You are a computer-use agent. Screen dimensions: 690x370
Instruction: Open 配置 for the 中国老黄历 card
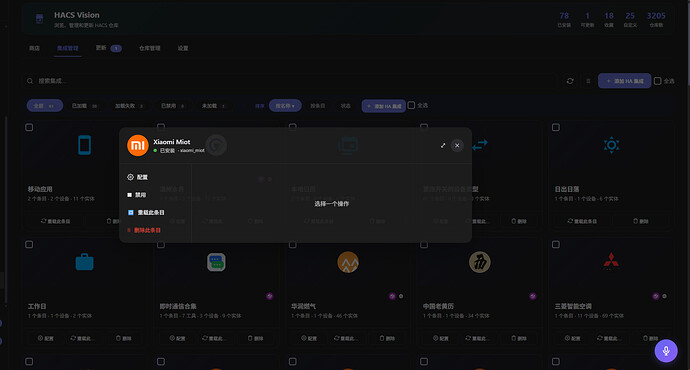440,338
